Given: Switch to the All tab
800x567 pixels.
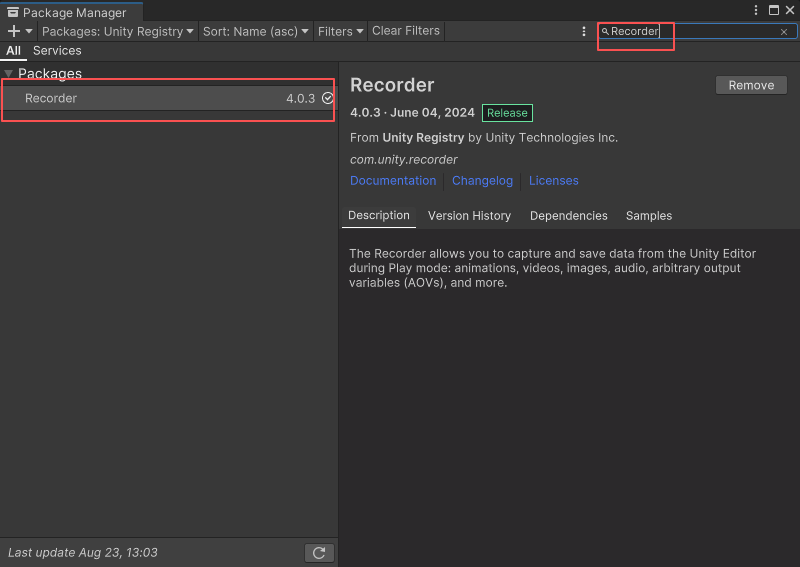Looking at the screenshot, I should (13, 51).
